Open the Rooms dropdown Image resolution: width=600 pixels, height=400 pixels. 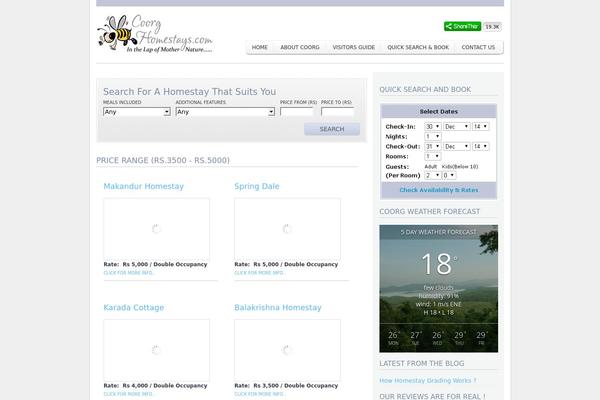(432, 156)
